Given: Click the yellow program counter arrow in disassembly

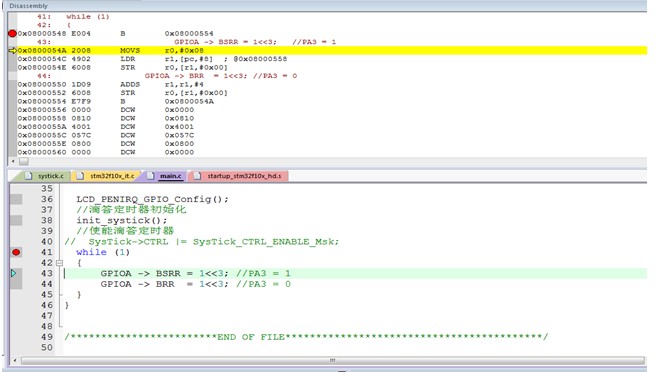Looking at the screenshot, I should coord(13,51).
